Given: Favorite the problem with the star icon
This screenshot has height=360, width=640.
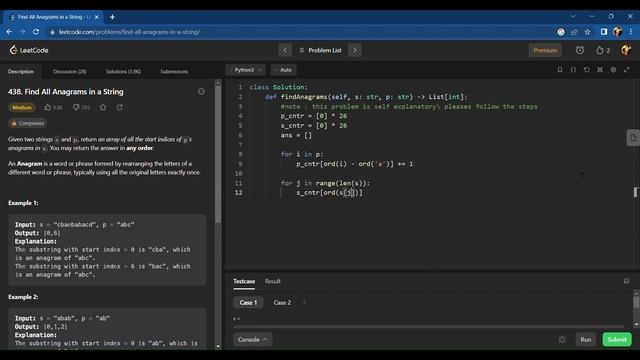Looking at the screenshot, I should [x=103, y=107].
